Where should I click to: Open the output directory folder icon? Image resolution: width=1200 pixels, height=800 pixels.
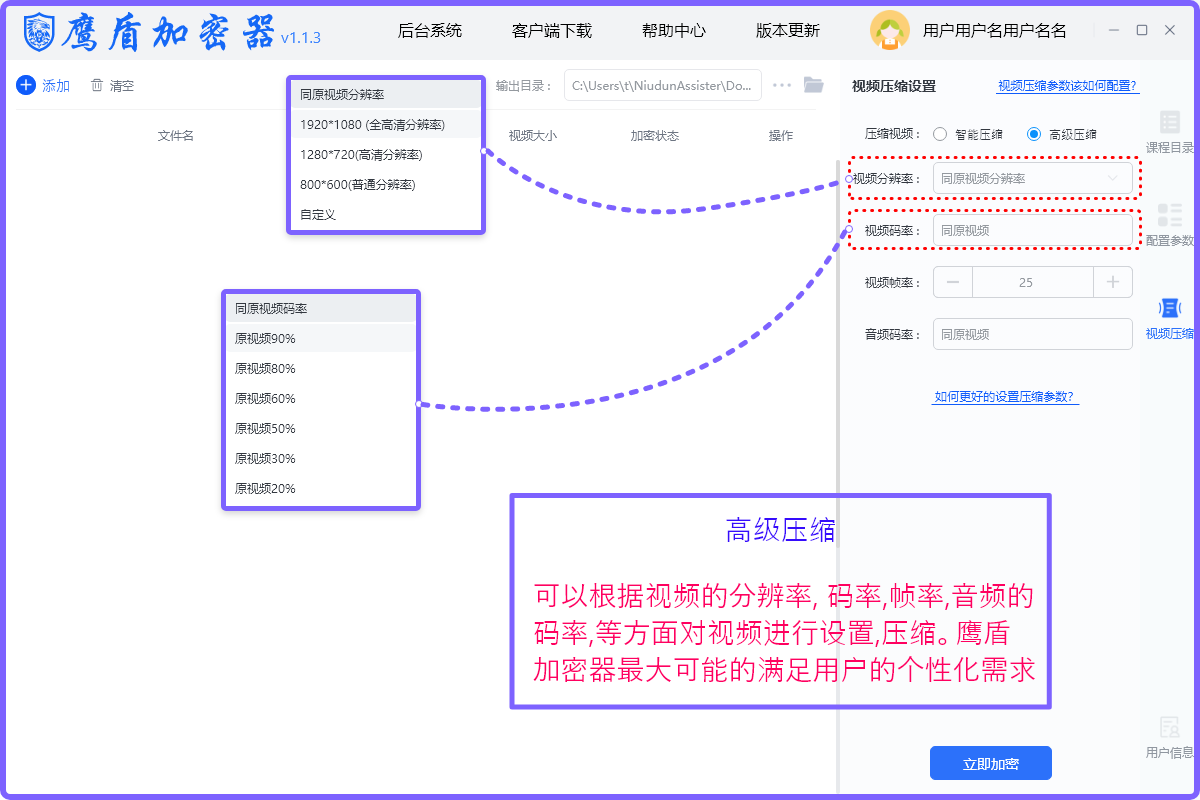pyautogui.click(x=813, y=85)
